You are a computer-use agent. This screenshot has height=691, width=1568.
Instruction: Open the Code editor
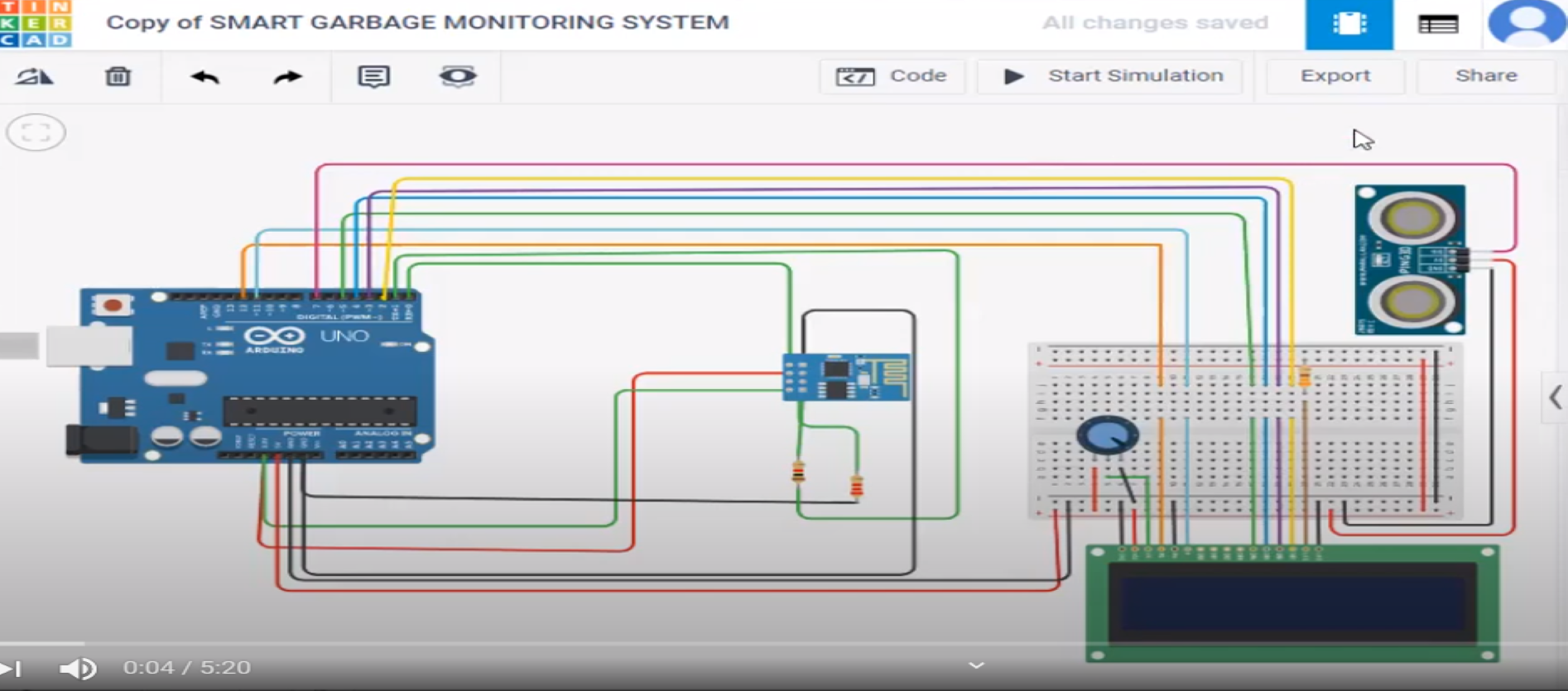pyautogui.click(x=892, y=76)
